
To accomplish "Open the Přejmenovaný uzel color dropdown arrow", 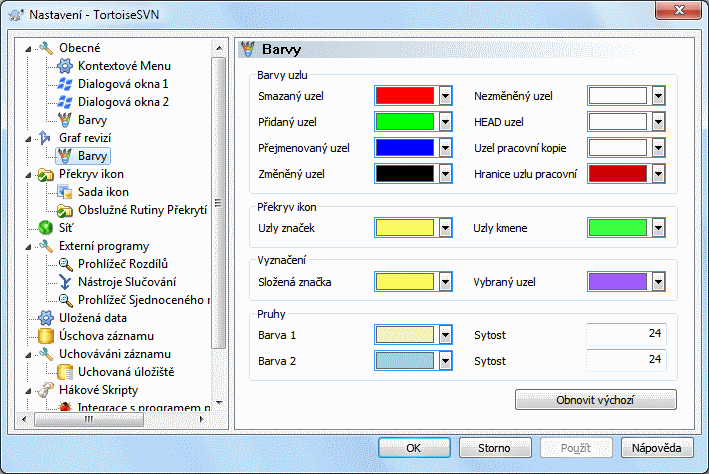I will pos(445,147).
